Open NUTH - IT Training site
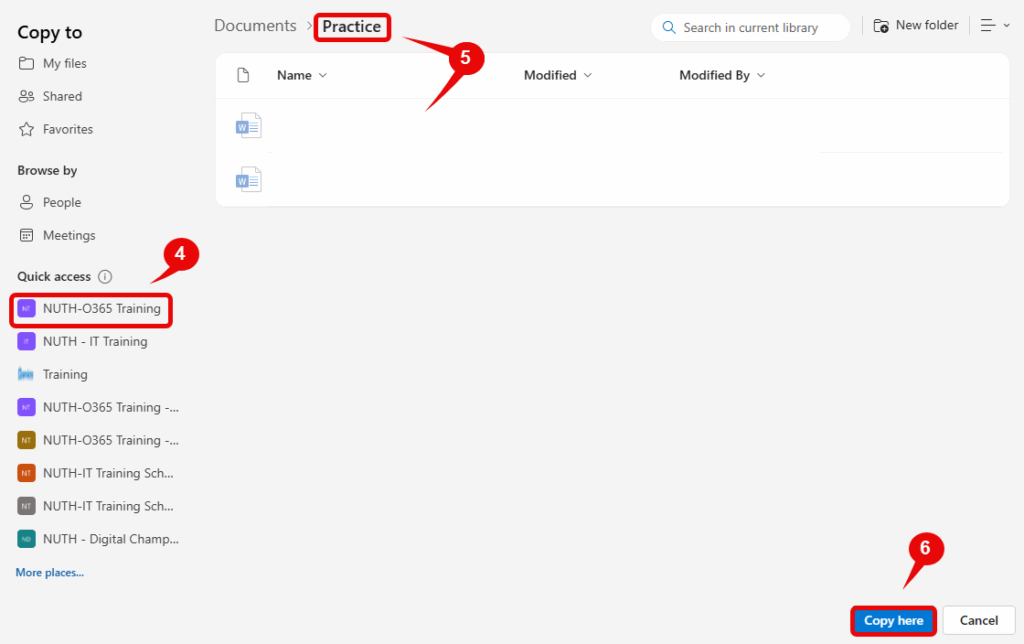This screenshot has width=1024, height=644. point(94,342)
